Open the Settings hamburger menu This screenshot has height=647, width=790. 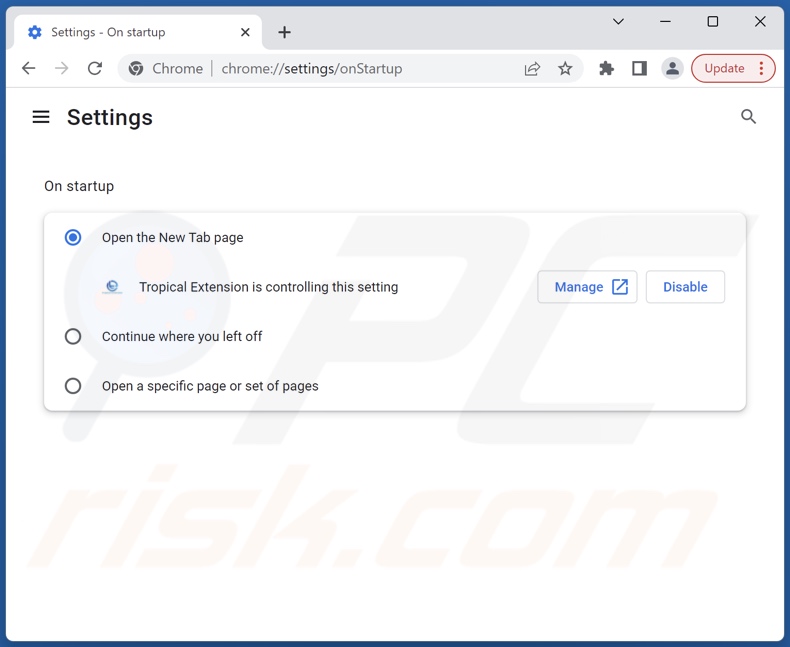coord(41,117)
